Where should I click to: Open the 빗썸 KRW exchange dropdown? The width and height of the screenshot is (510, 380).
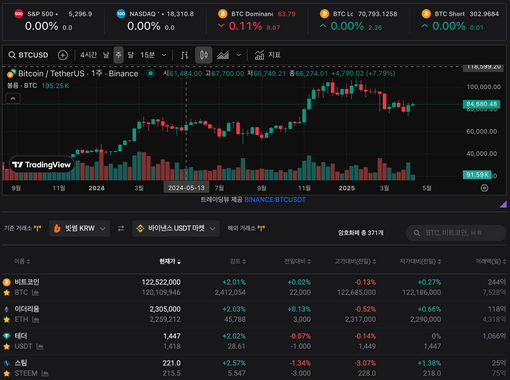(x=79, y=228)
